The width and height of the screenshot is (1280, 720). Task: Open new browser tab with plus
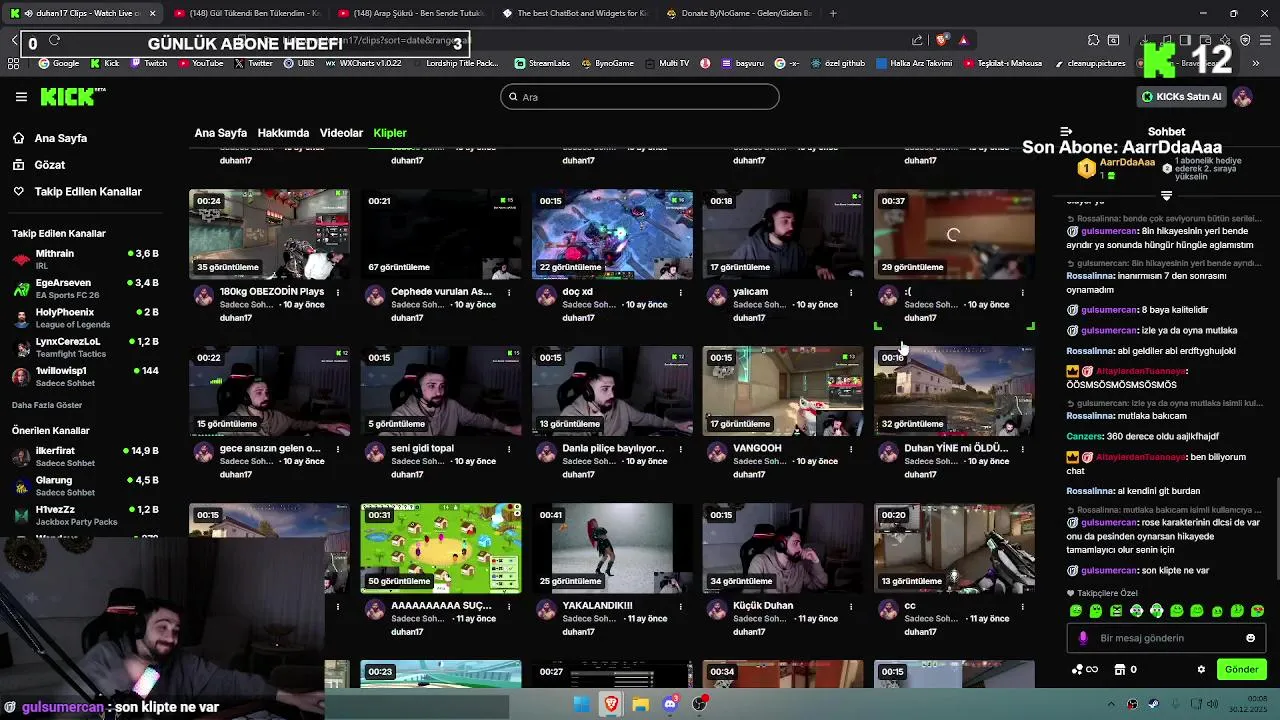point(833,13)
